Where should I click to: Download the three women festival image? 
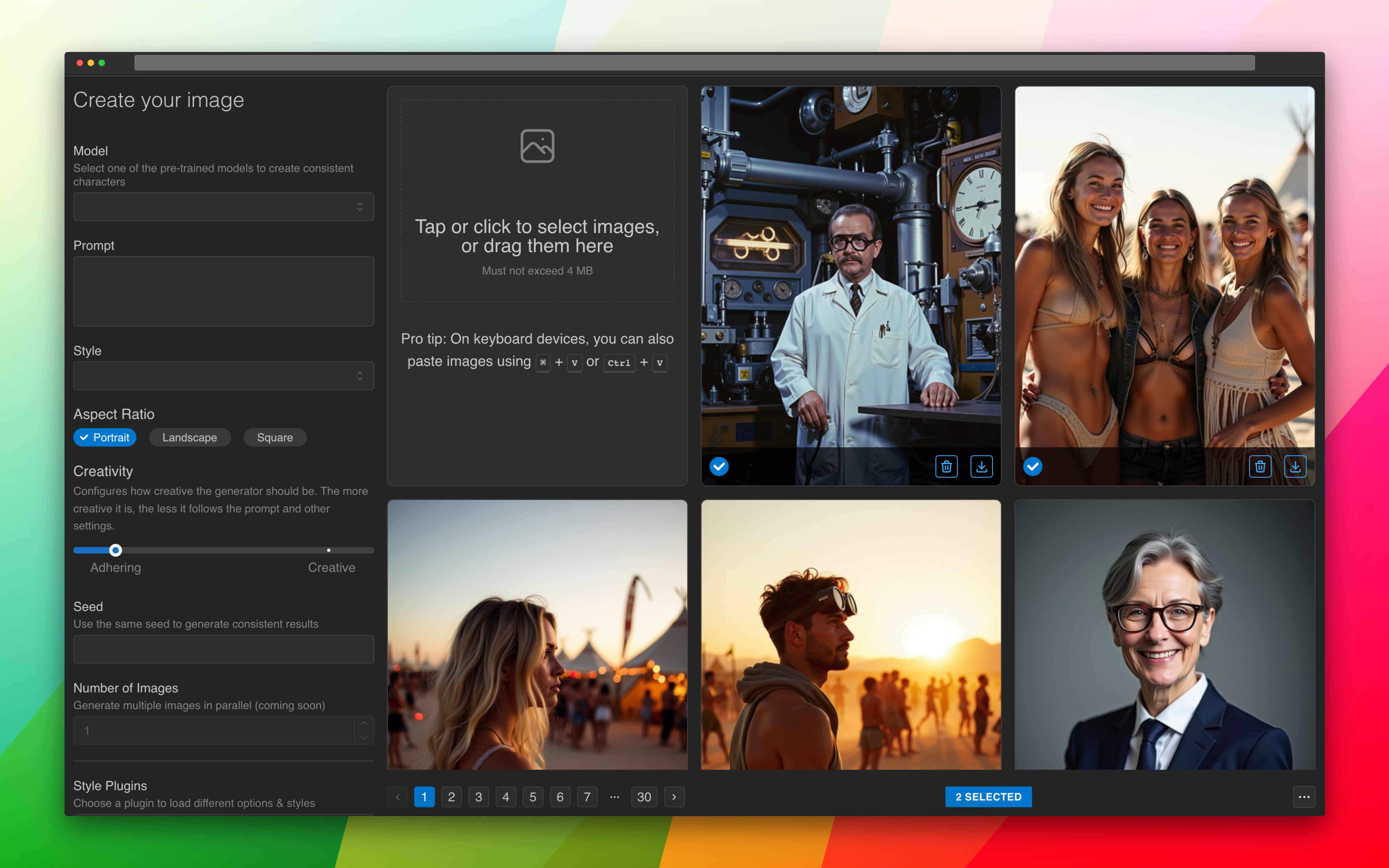[1295, 467]
